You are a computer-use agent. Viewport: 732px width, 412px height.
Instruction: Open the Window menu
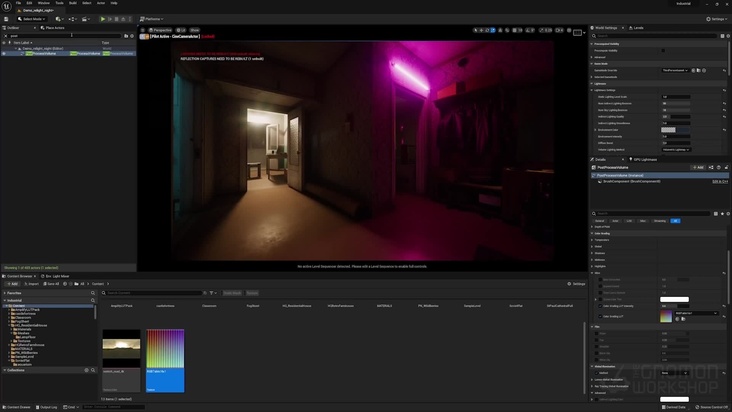click(x=43, y=3)
